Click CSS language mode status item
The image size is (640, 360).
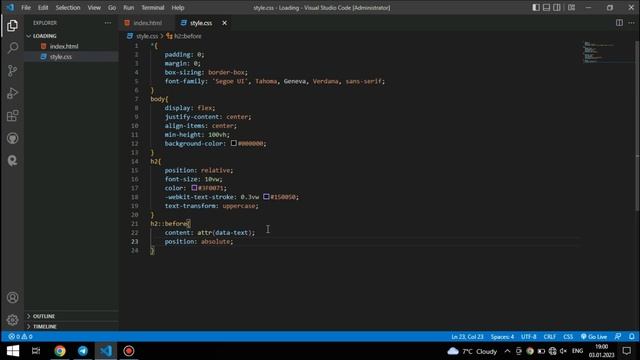coord(568,337)
